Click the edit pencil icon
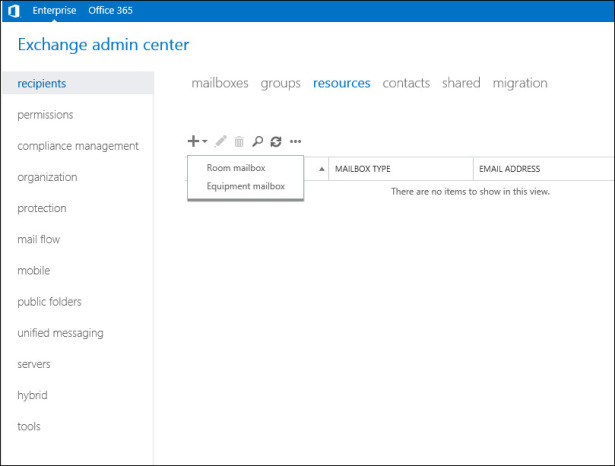The height and width of the screenshot is (466, 615). pyautogui.click(x=220, y=141)
